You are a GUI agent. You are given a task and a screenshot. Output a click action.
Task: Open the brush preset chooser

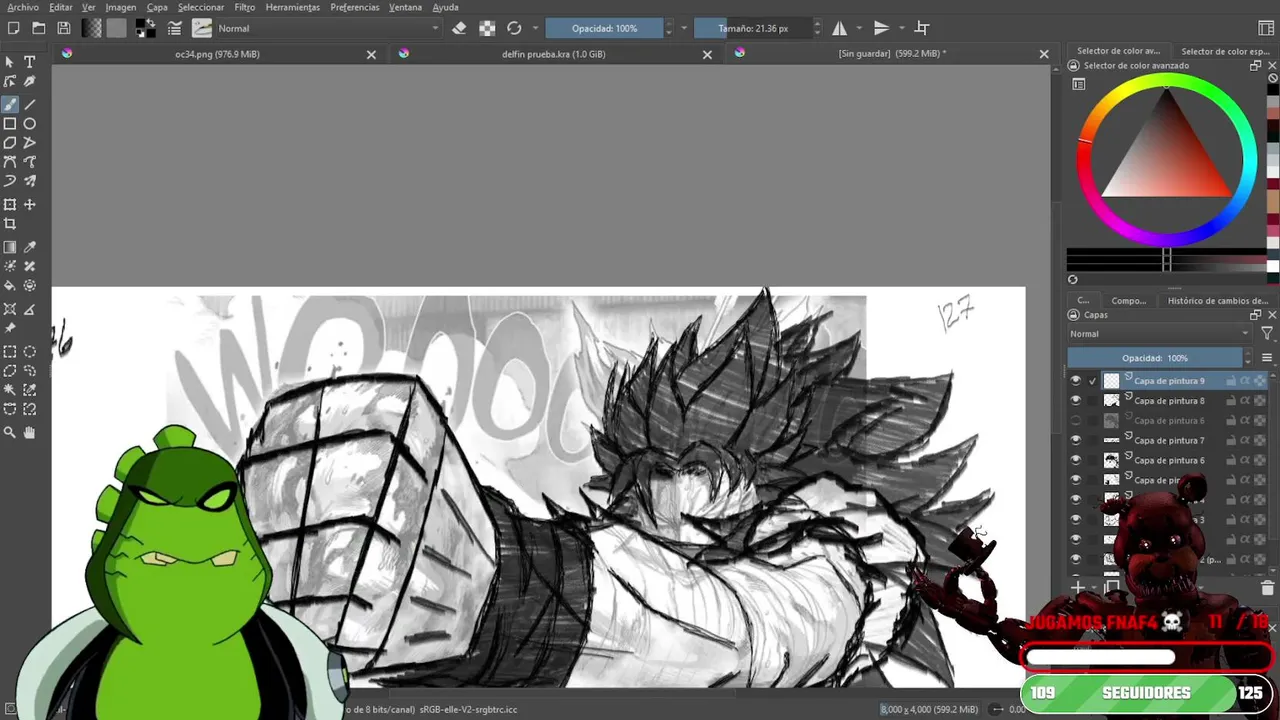(202, 28)
